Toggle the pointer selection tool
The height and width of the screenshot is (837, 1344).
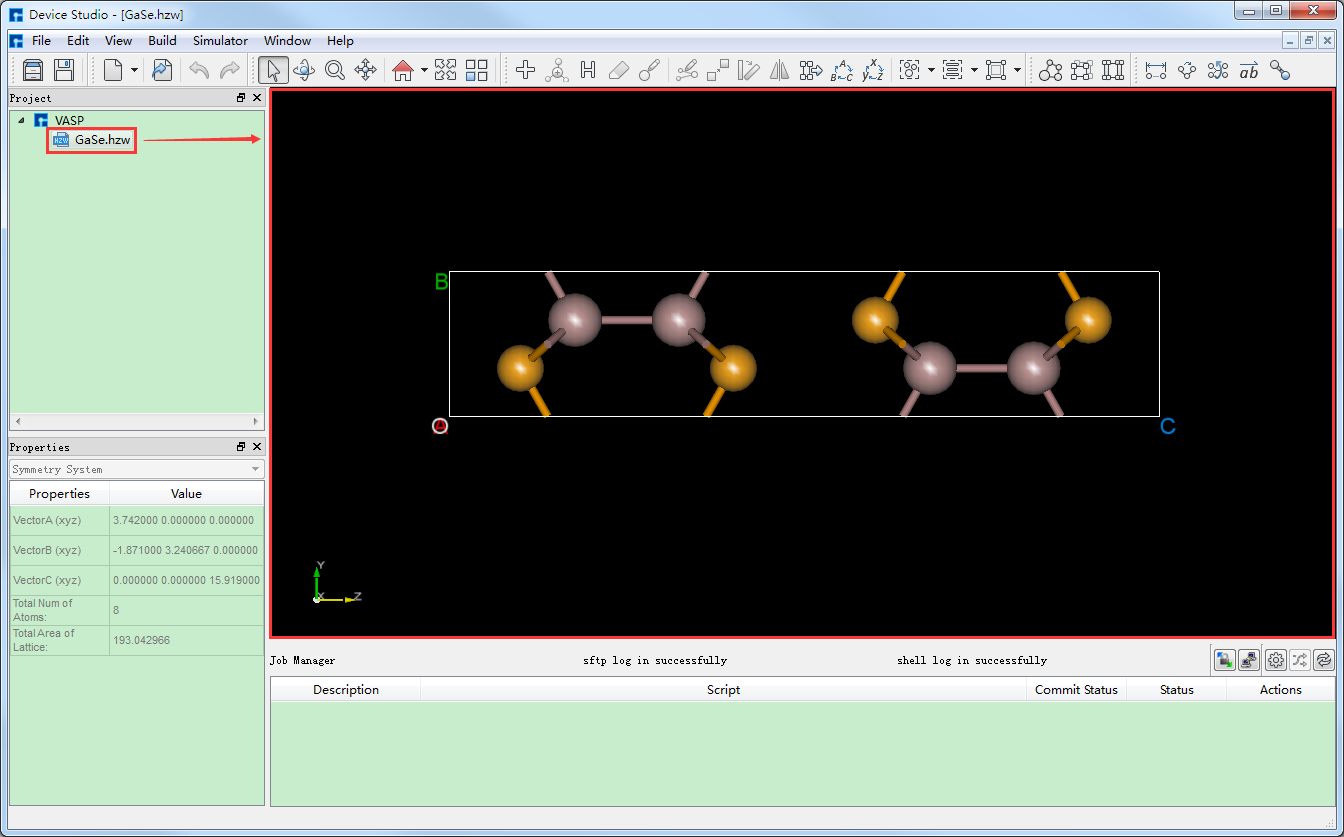[x=273, y=70]
